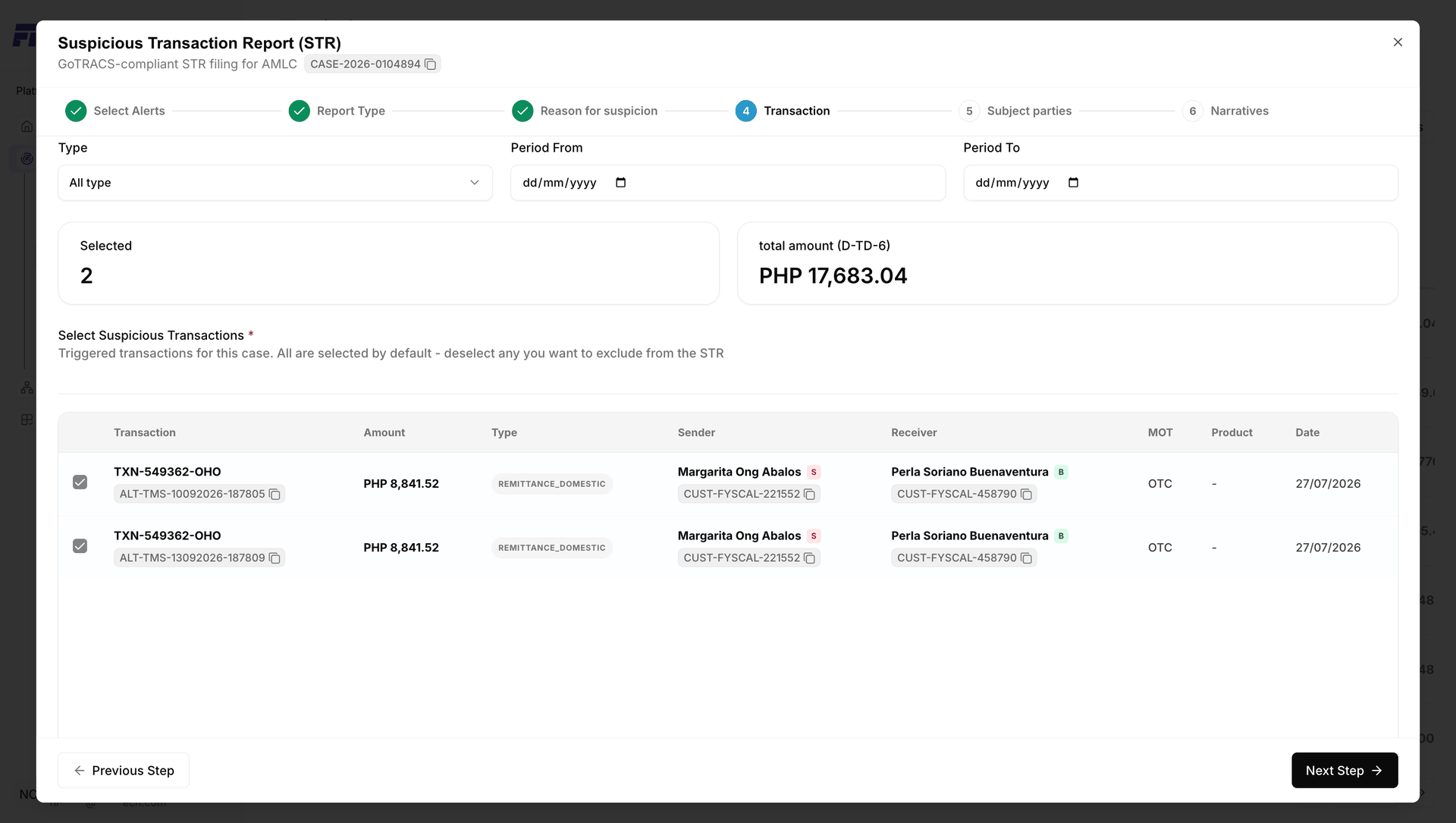
Task: Copy sender ID CUST-FYSCAL-221552 in the ALT-TMS-10092026-187805 row
Action: pyautogui.click(x=809, y=495)
